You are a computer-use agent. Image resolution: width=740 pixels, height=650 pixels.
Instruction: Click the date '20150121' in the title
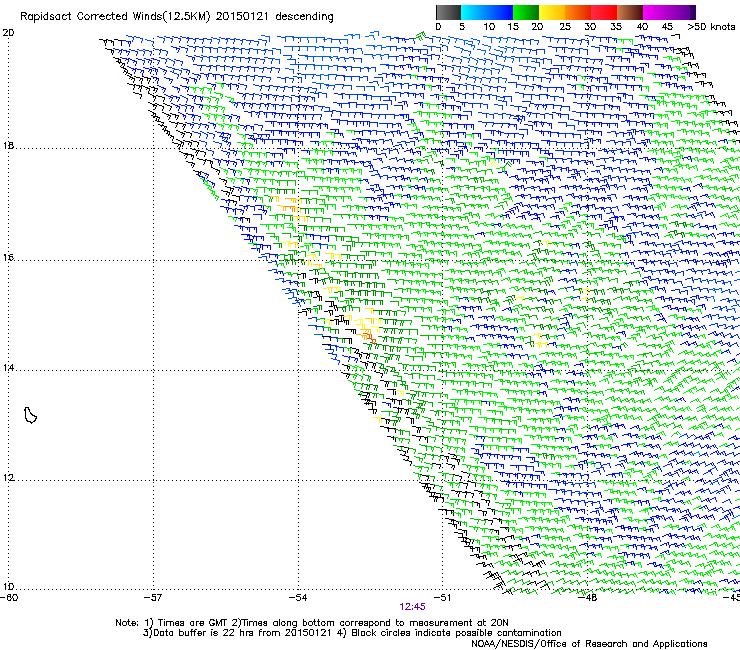tap(242, 17)
